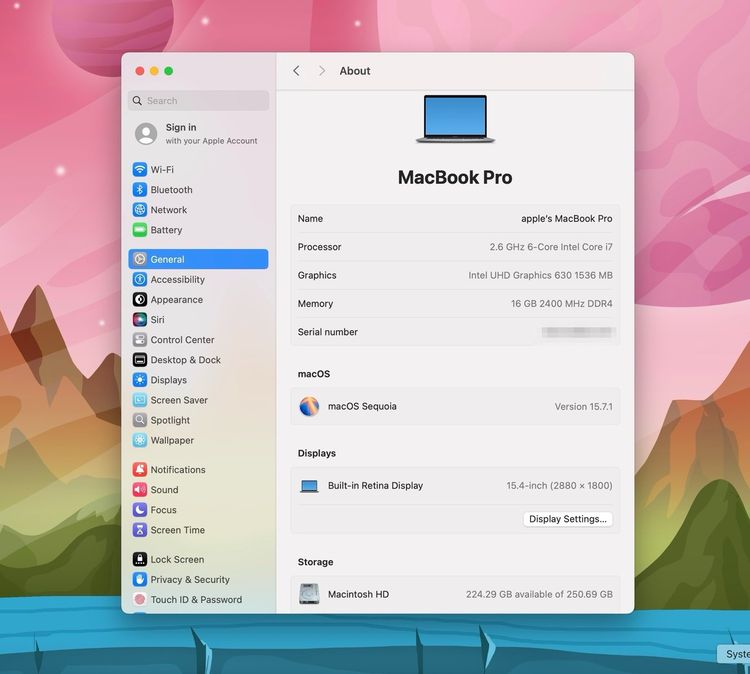Click the General gear icon
This screenshot has height=674, width=750.
point(140,259)
